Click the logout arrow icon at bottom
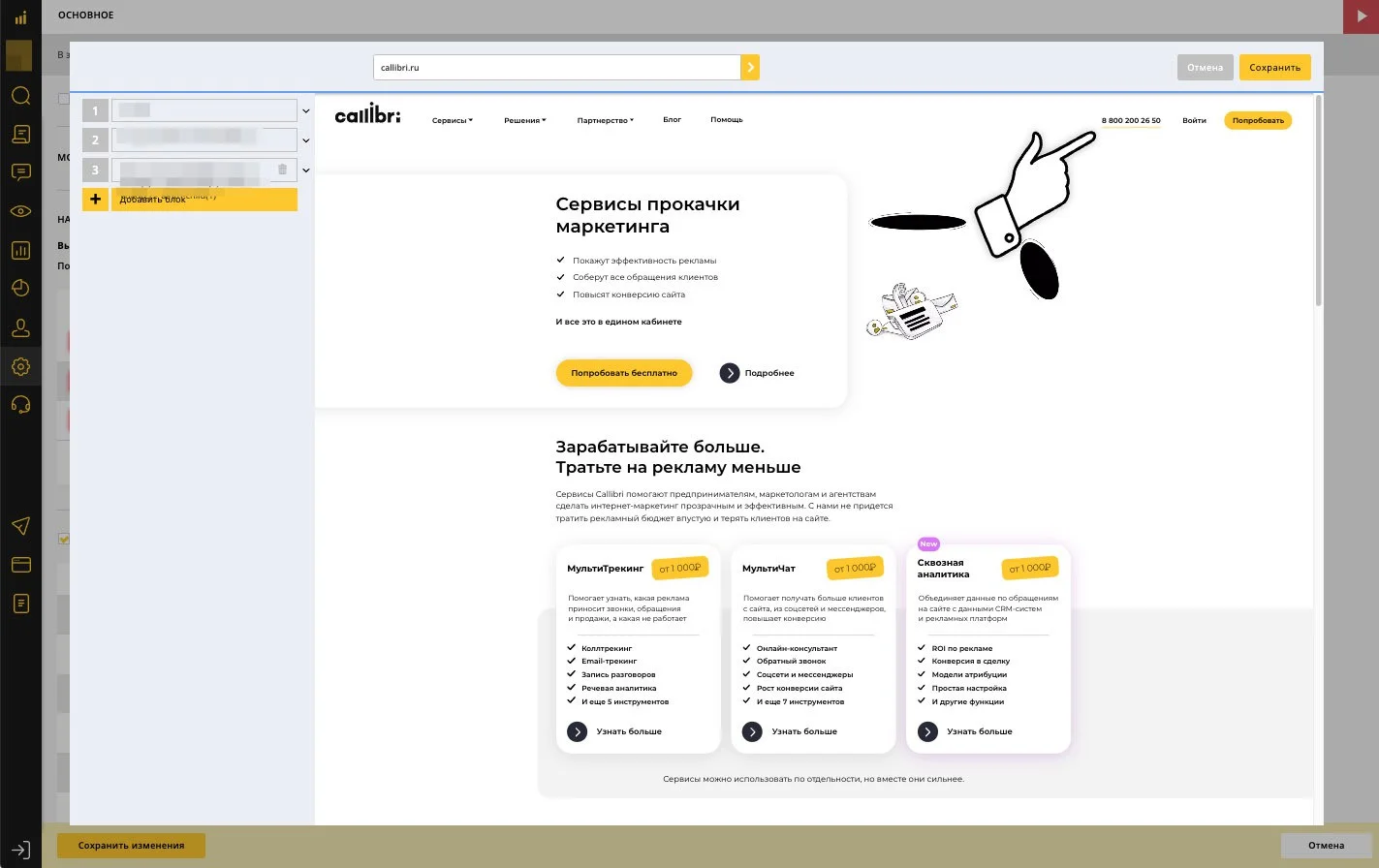1379x868 pixels. (x=20, y=851)
